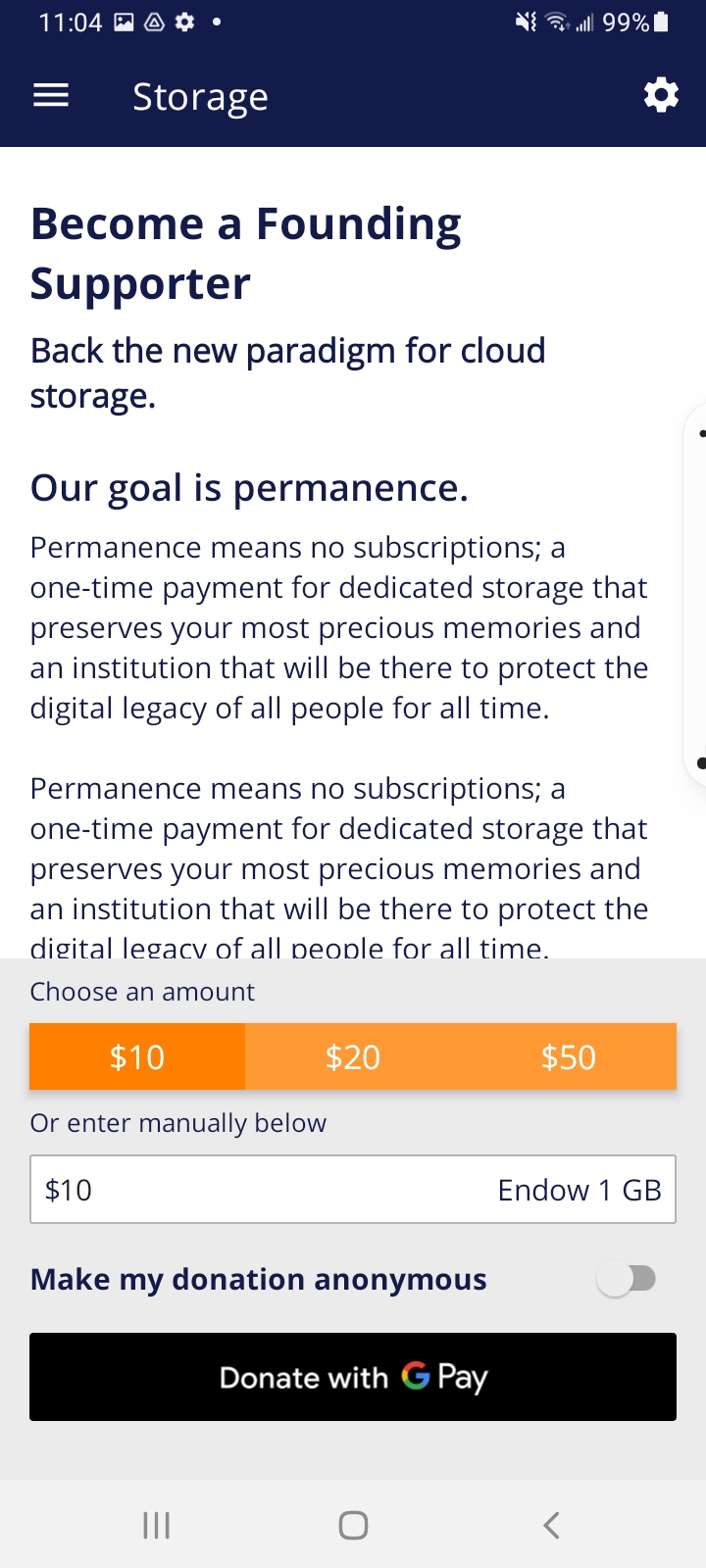706x1568 pixels.
Task: Tap the settings notification icon in status bar
Action: coord(184,22)
